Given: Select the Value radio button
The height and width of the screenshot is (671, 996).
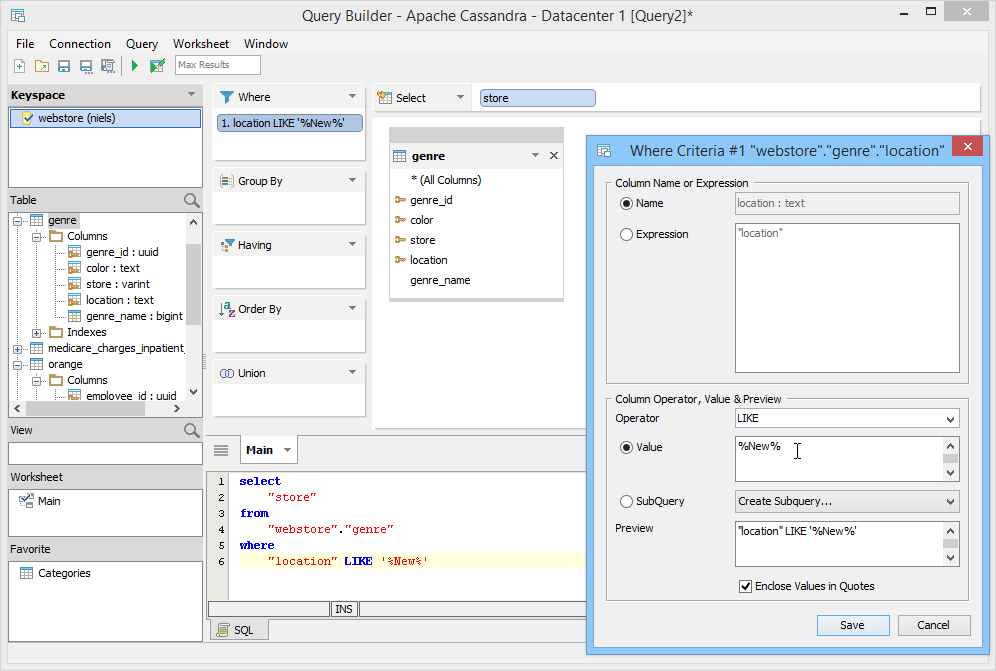Looking at the screenshot, I should pos(626,447).
